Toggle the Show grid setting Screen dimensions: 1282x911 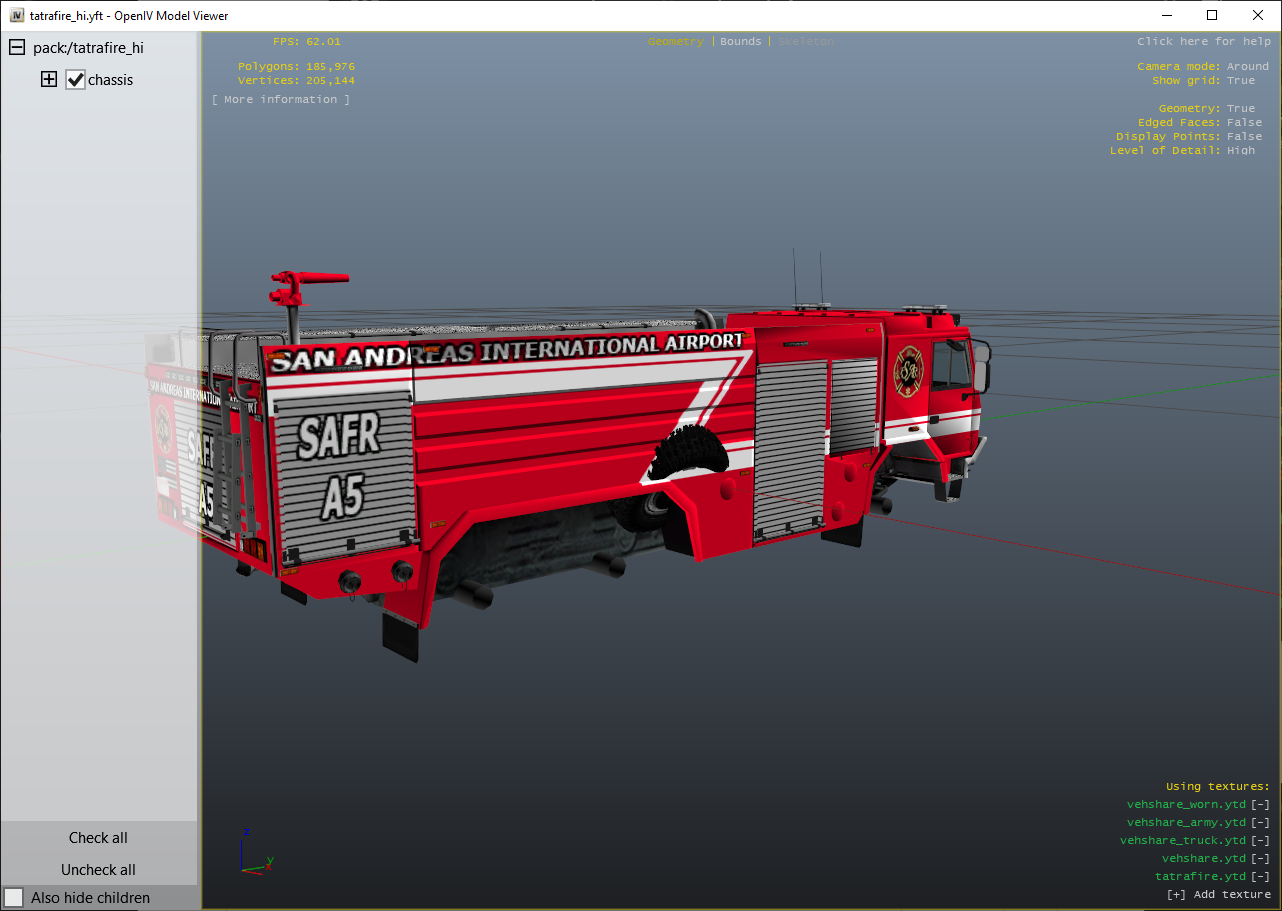(x=1240, y=81)
